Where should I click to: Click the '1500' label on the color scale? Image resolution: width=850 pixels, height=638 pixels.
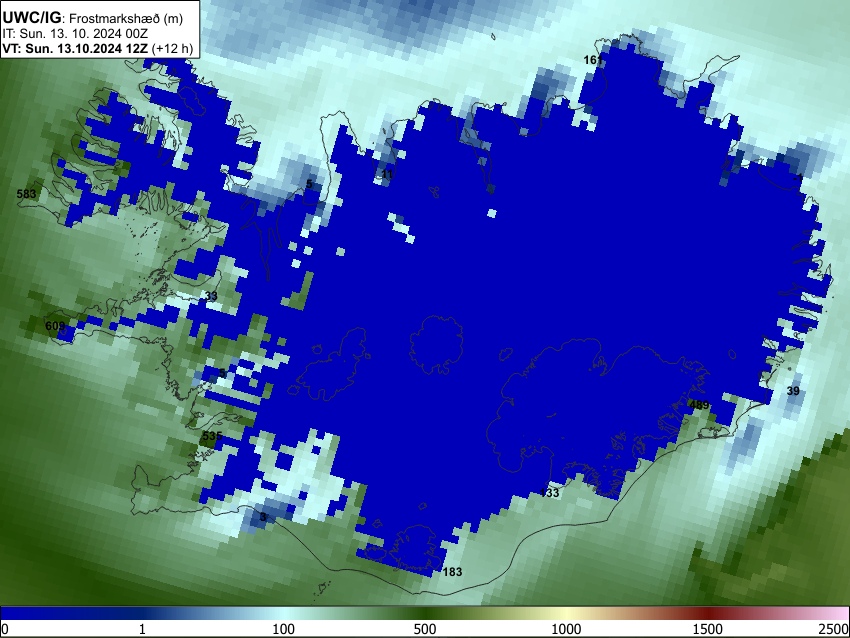708,629
